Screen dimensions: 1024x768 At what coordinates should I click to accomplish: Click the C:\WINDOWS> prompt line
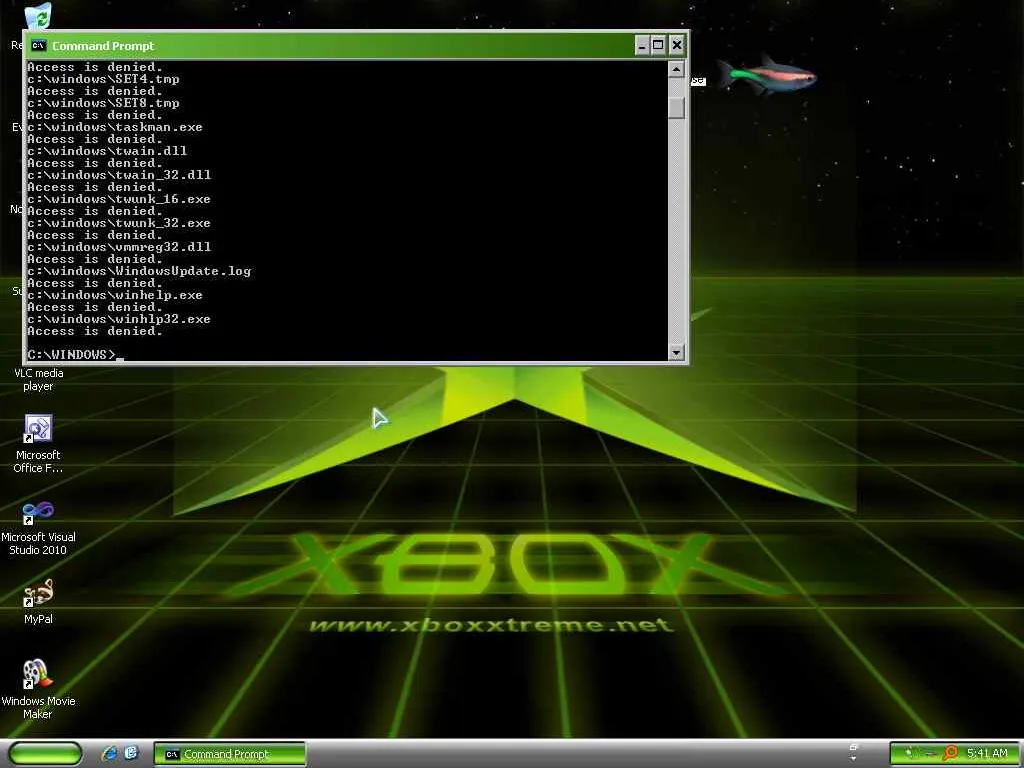(x=71, y=355)
